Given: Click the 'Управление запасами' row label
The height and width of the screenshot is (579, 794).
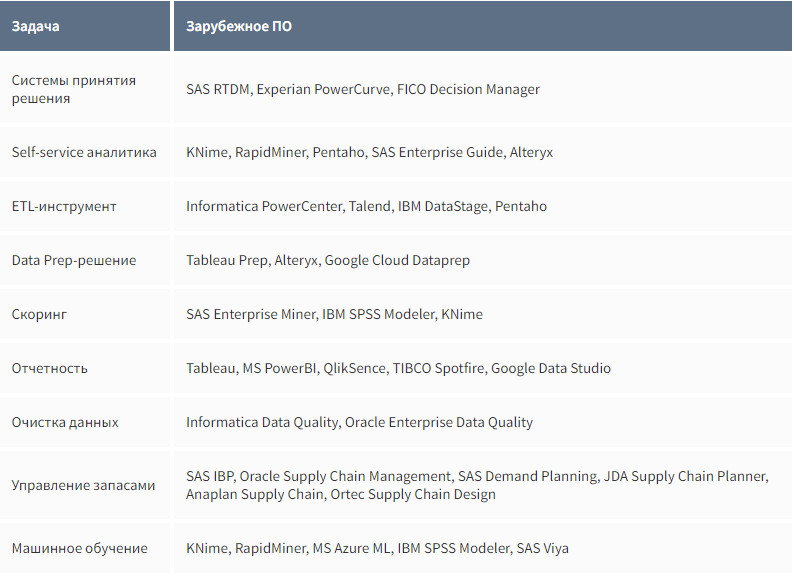Looking at the screenshot, I should [83, 485].
